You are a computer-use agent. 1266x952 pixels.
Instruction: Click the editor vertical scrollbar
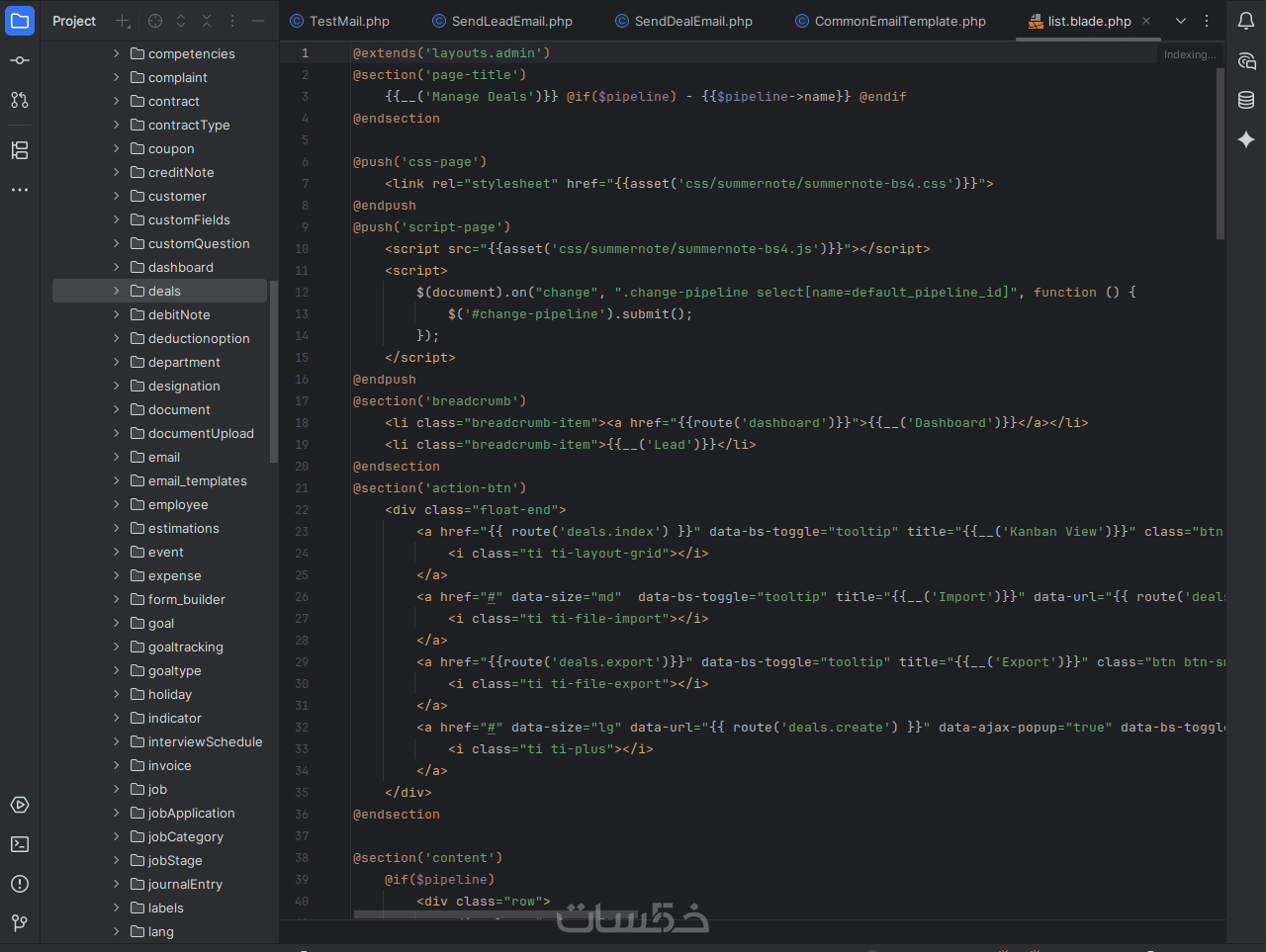click(1221, 153)
